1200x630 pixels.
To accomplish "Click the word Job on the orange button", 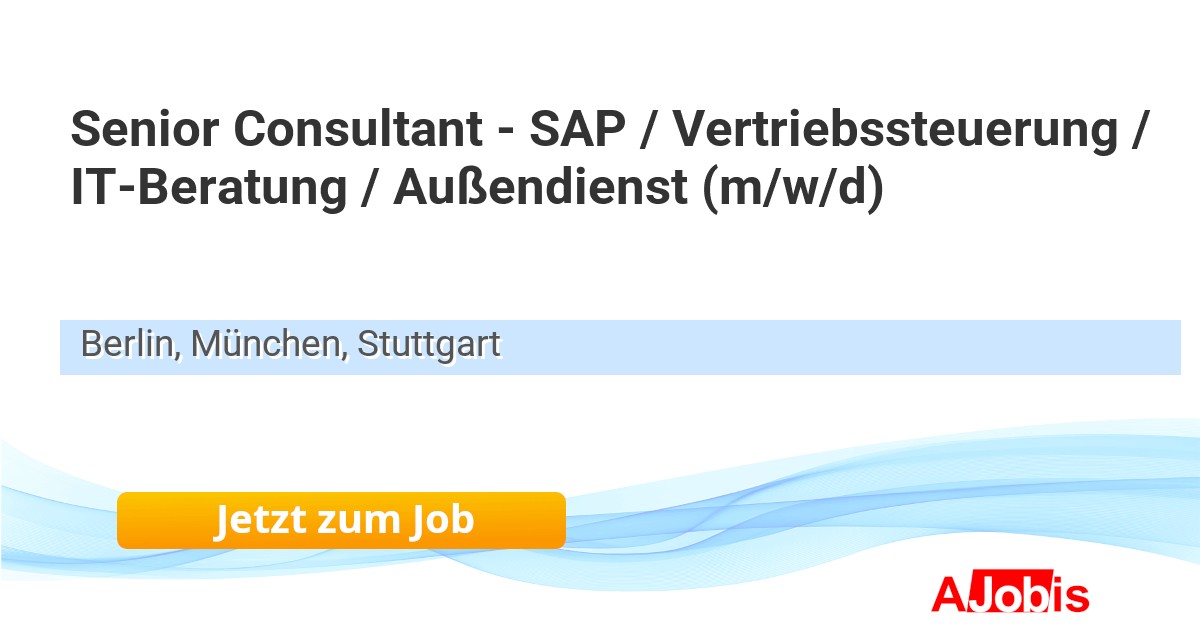I will click(x=440, y=520).
